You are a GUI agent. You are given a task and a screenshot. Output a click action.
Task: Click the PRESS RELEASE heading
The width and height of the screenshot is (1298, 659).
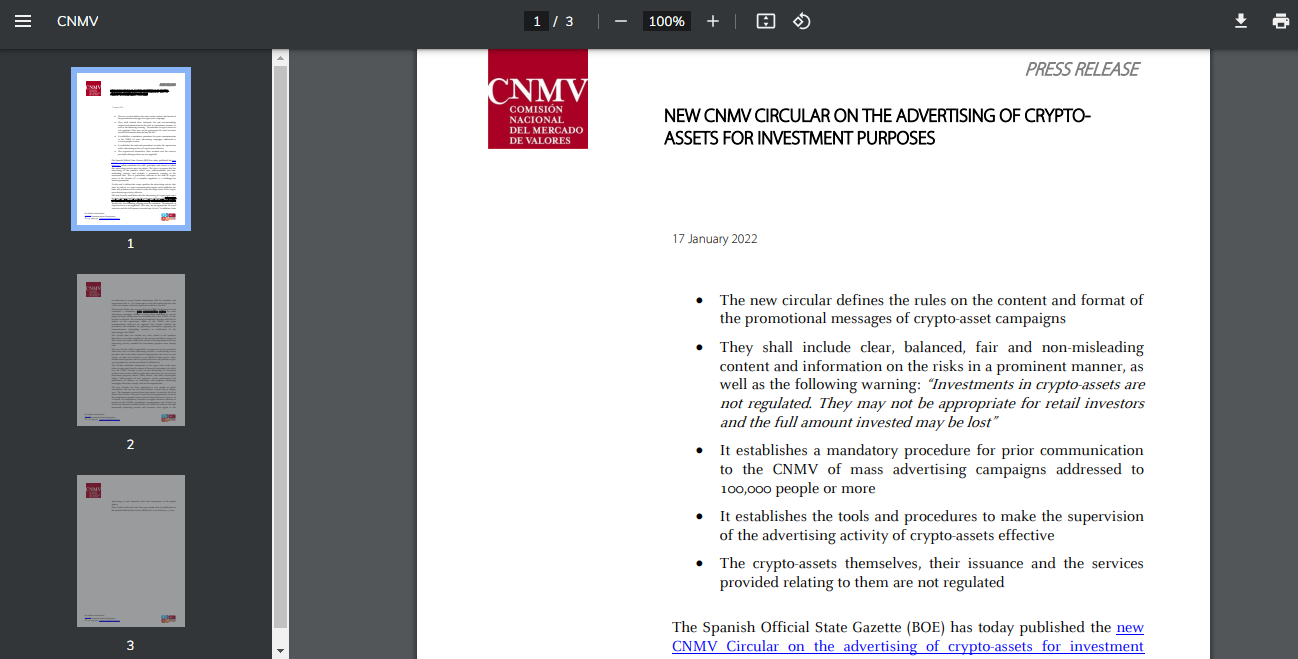[x=1082, y=69]
